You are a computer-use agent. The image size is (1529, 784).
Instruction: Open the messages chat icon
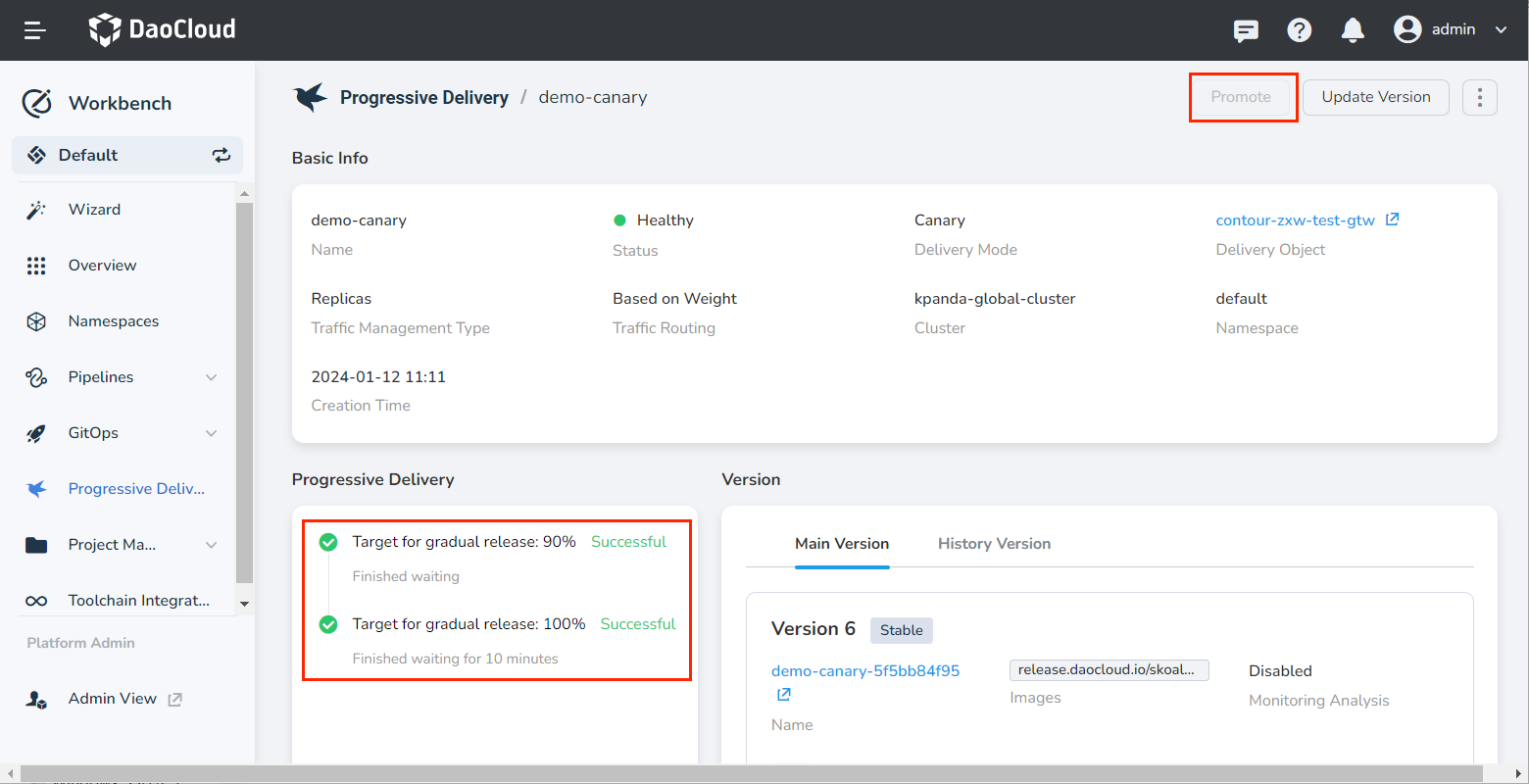[x=1246, y=30]
